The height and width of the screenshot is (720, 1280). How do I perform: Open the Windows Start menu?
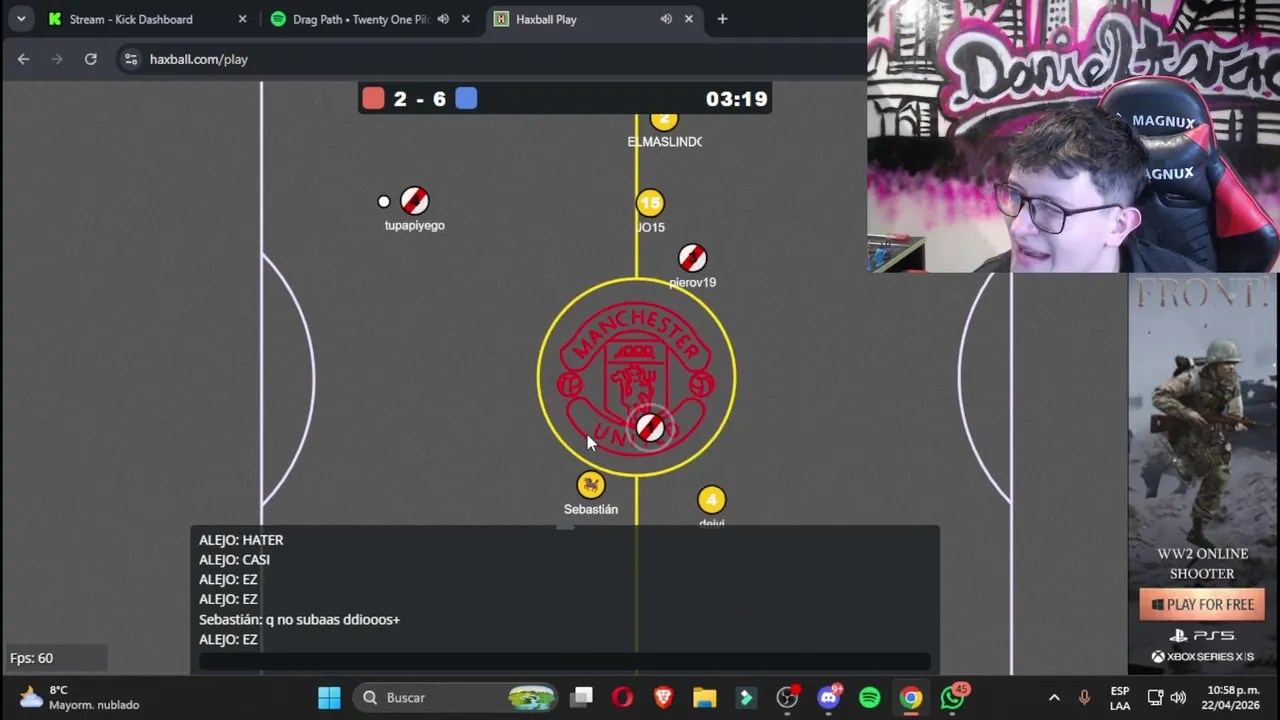point(329,697)
